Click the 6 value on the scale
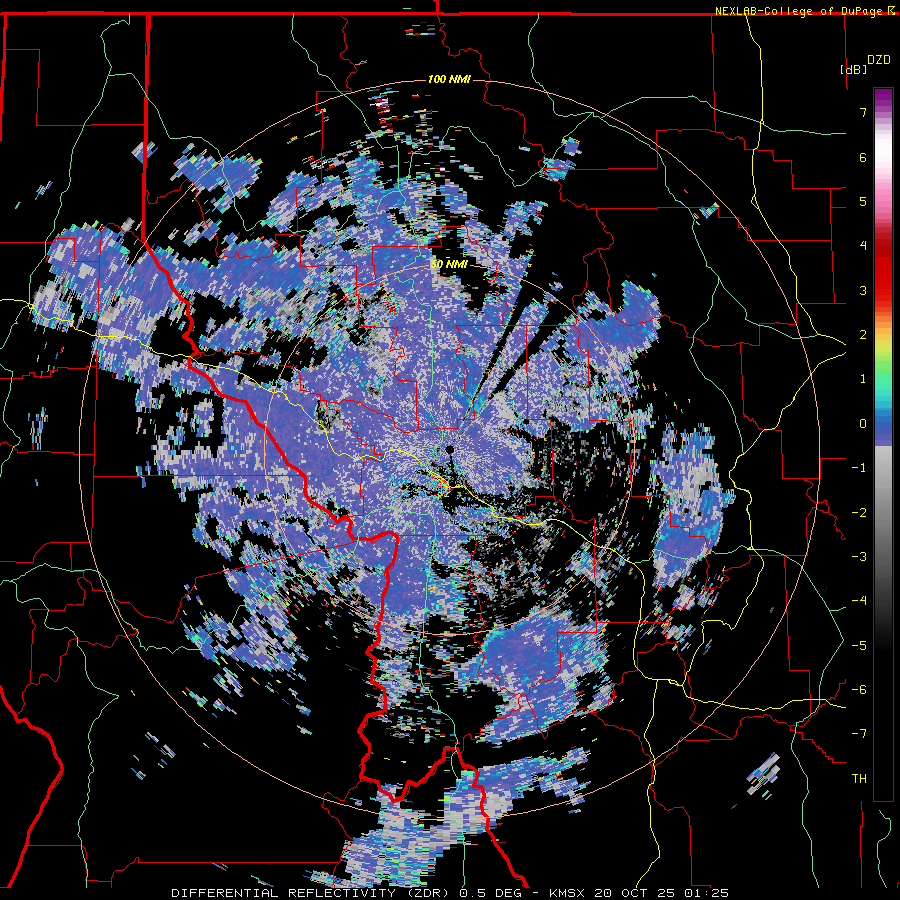The image size is (900, 900). pyautogui.click(x=863, y=157)
